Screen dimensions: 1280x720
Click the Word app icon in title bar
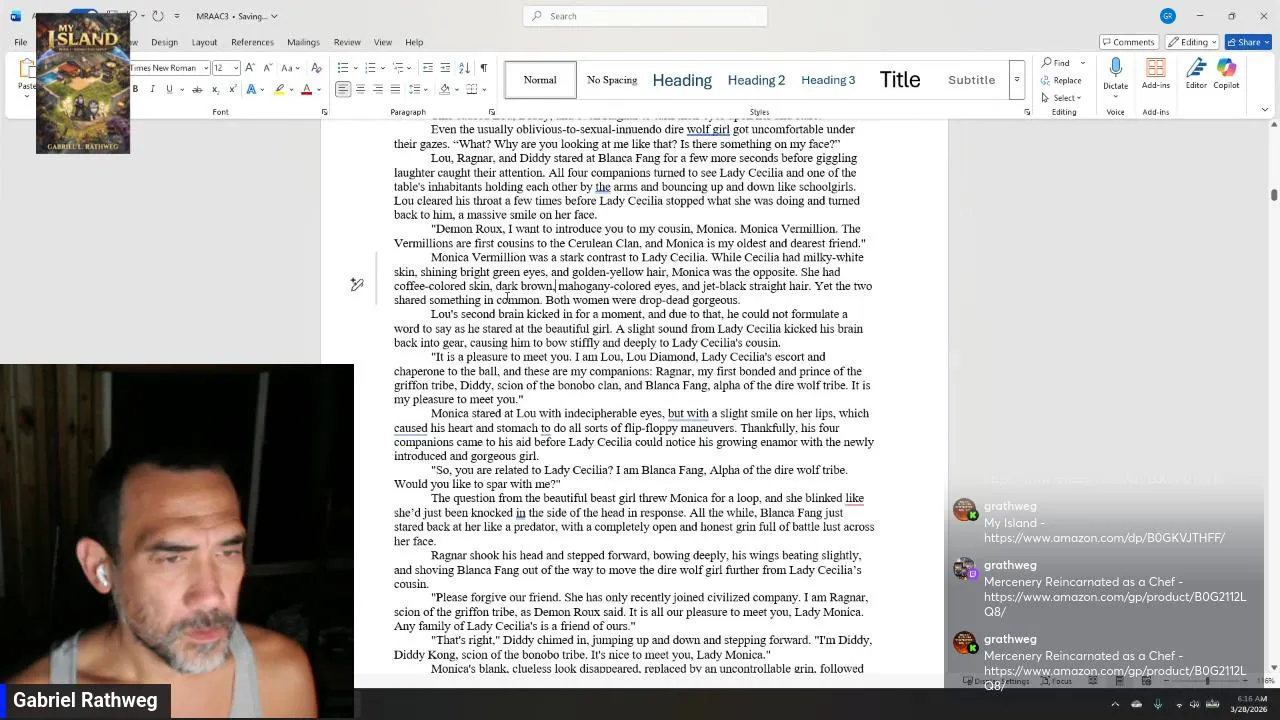(15, 16)
